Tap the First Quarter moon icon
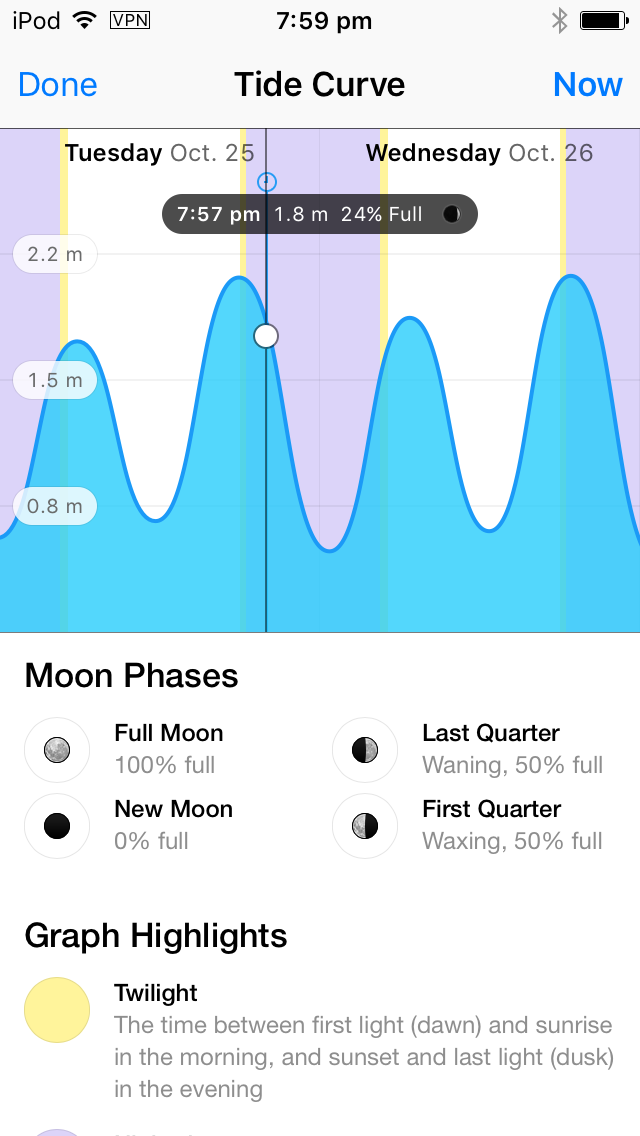This screenshot has width=640, height=1136. tap(365, 826)
